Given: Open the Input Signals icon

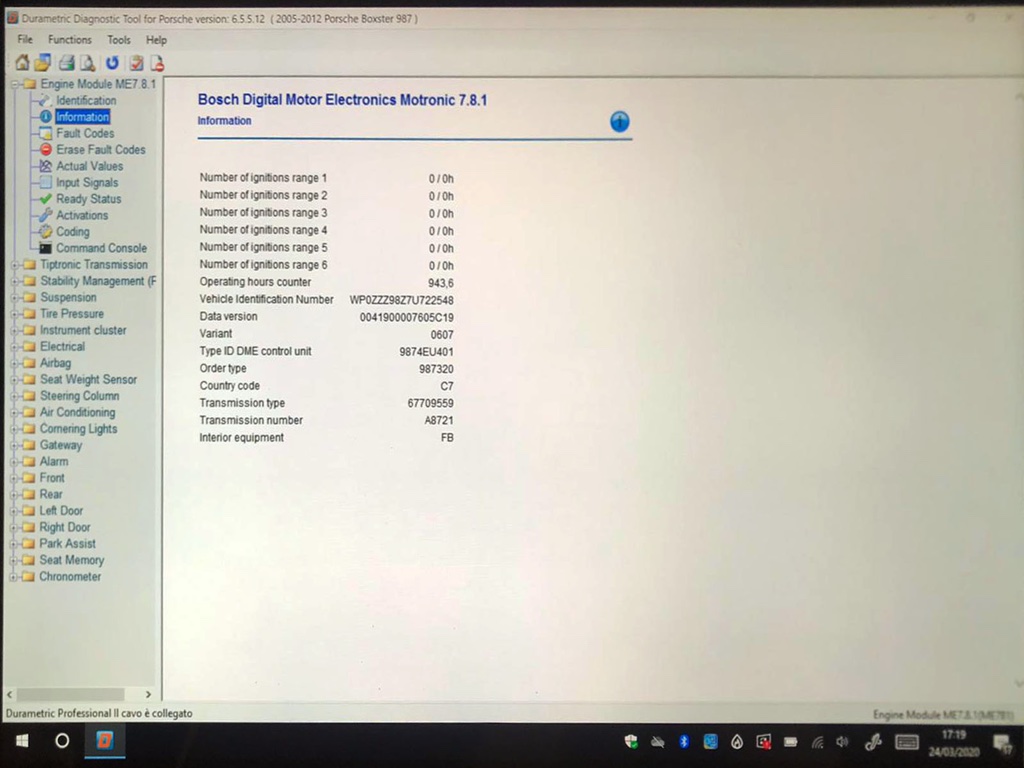Looking at the screenshot, I should click(45, 182).
